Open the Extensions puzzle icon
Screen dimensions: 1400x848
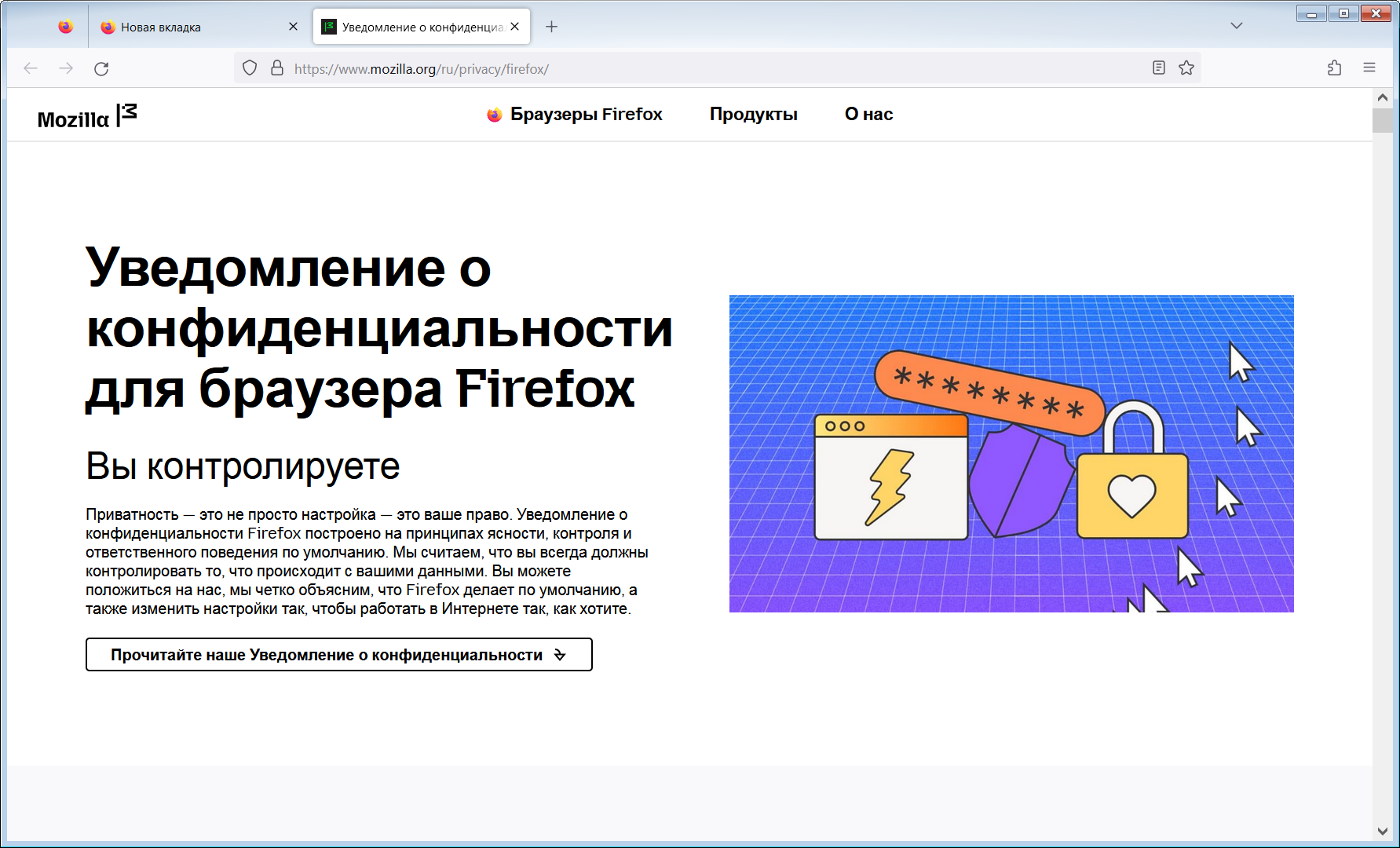(1334, 68)
